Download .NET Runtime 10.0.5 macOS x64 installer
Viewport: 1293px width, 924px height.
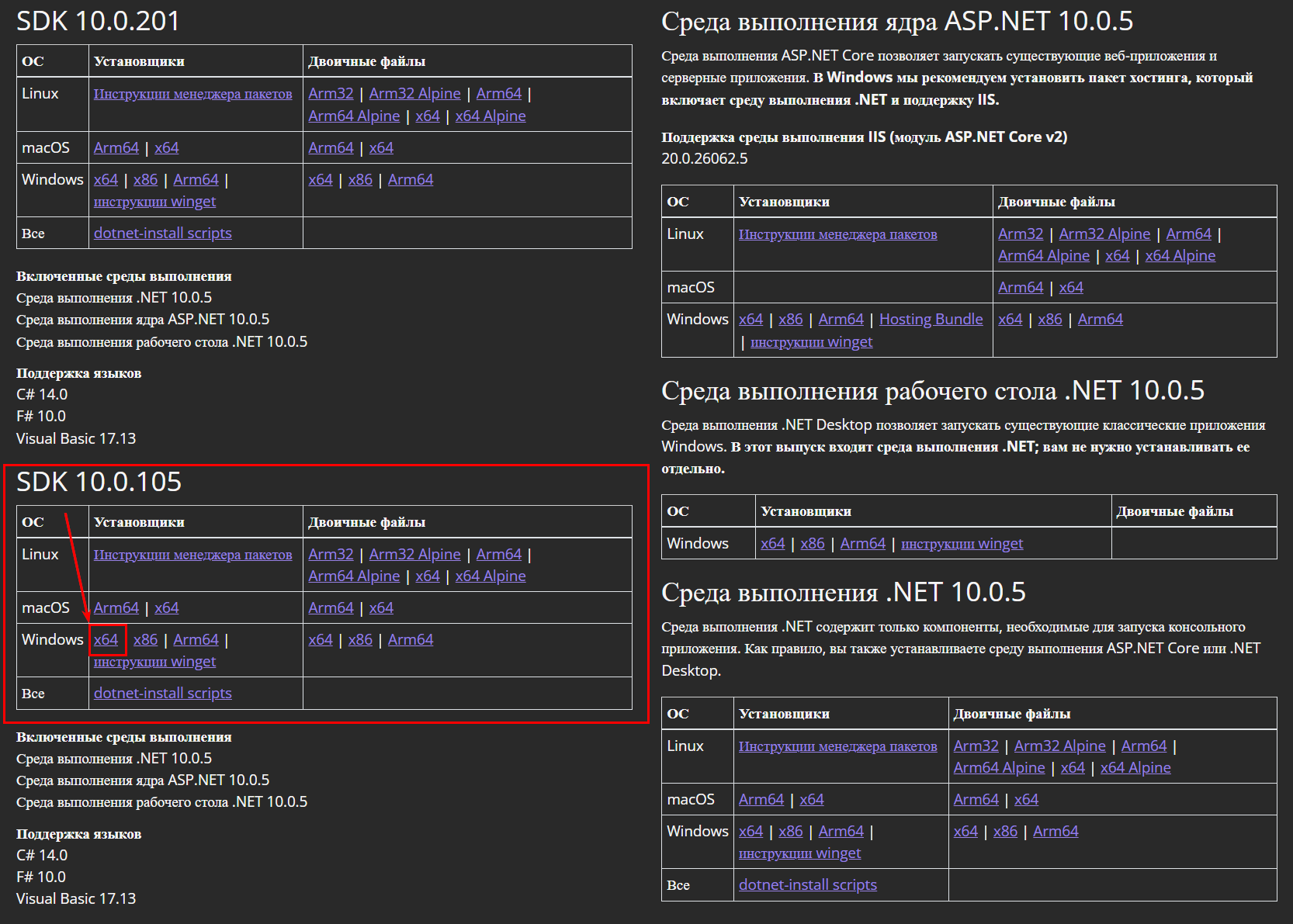click(x=812, y=800)
